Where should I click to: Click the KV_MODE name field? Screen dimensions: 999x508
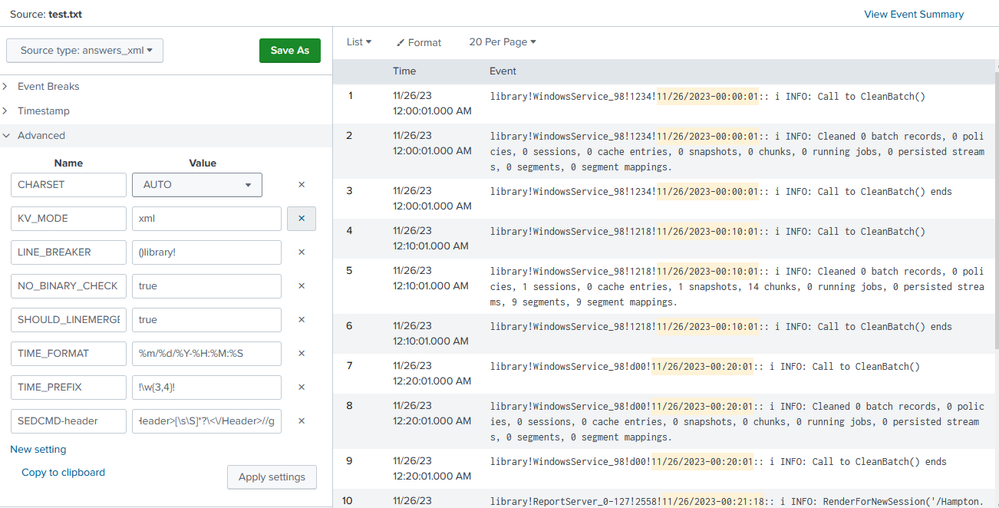click(x=69, y=219)
